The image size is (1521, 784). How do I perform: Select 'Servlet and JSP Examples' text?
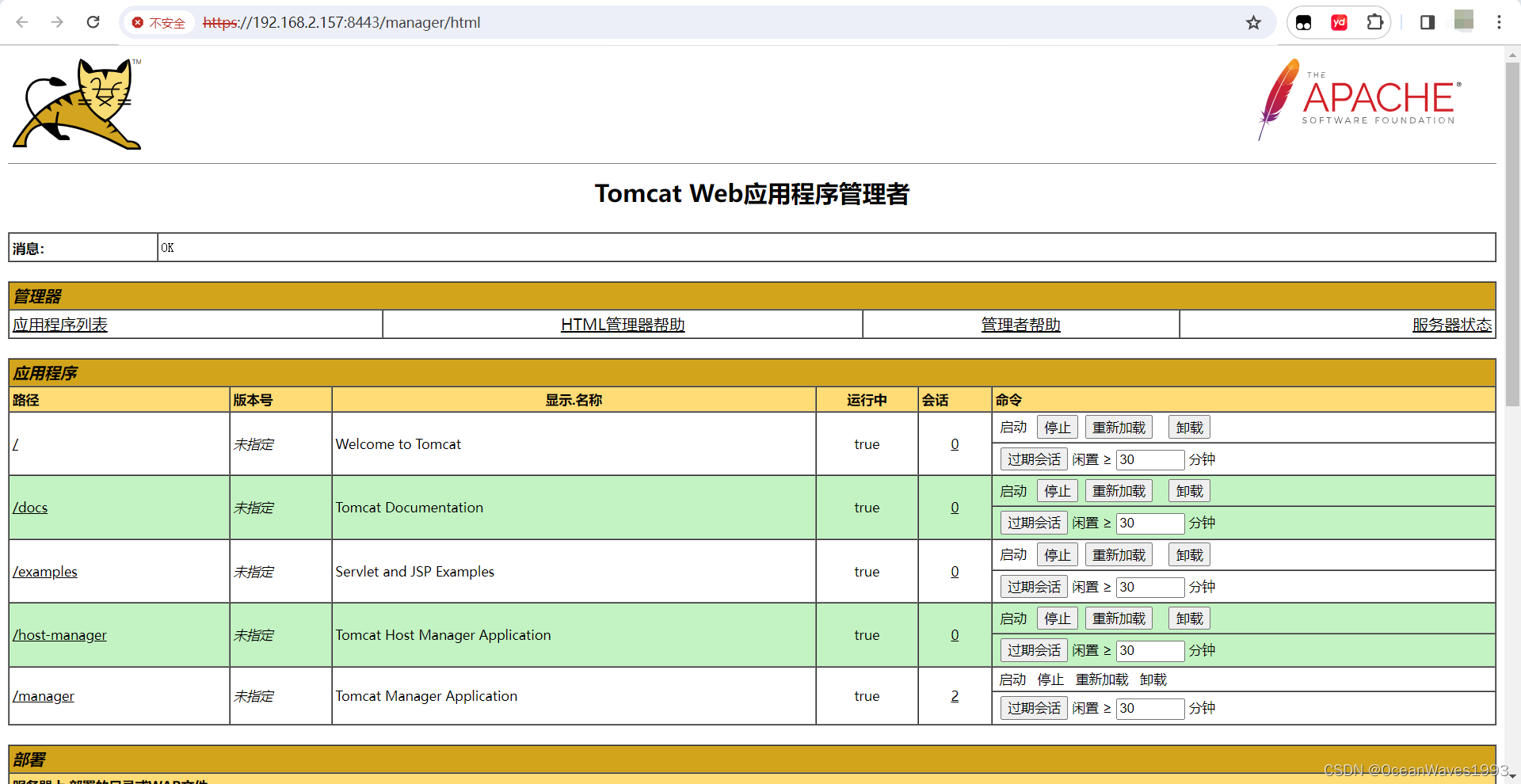point(415,572)
